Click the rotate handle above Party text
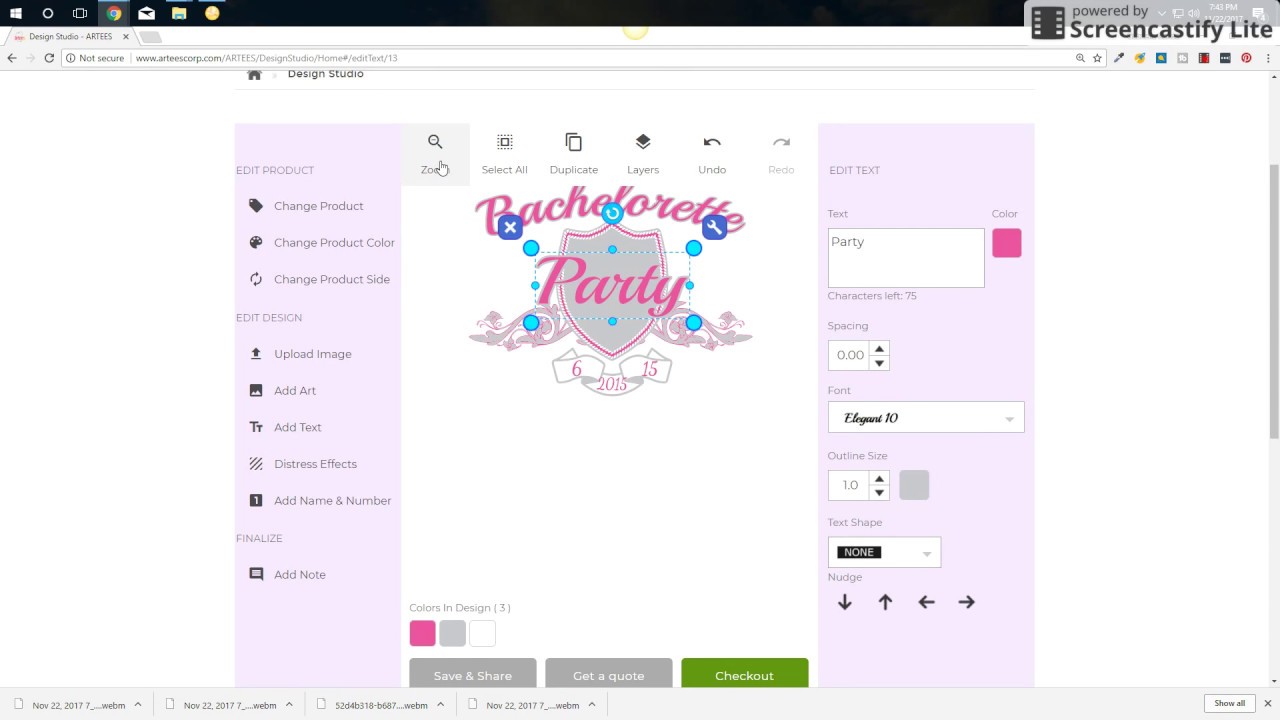Screen dimensions: 1280x720 (x=612, y=213)
